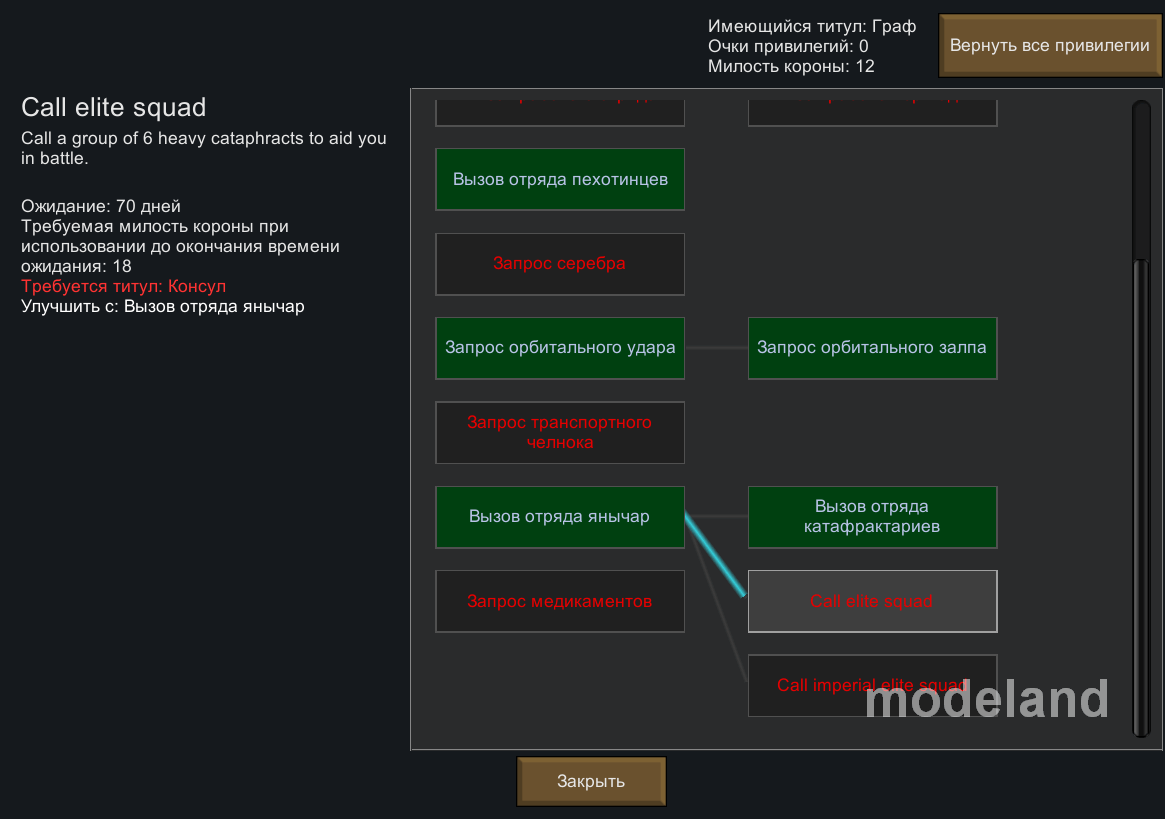Screen dimensions: 1165x819
Task: Click the Call elite squad heading in description
Action: pos(114,107)
